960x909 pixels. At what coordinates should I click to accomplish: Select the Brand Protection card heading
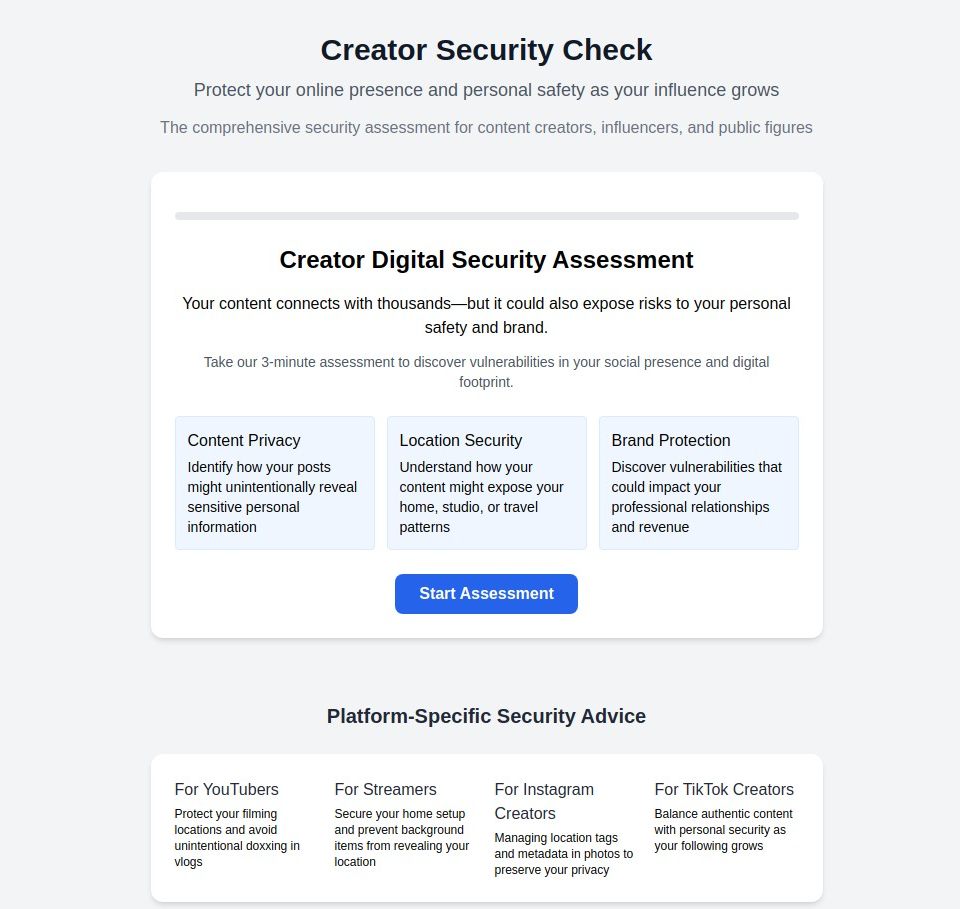point(671,440)
